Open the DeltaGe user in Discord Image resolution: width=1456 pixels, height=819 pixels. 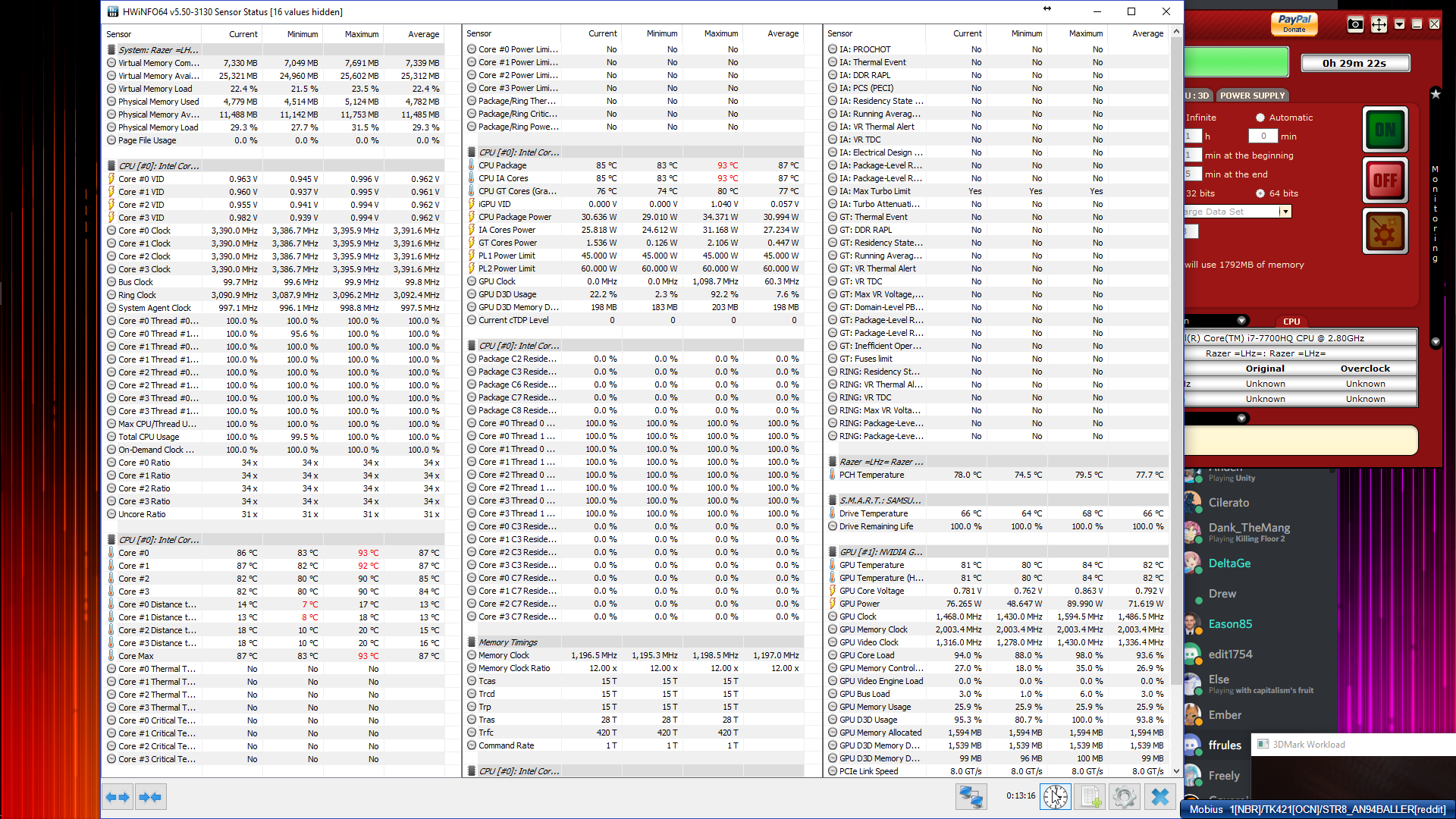1229,563
